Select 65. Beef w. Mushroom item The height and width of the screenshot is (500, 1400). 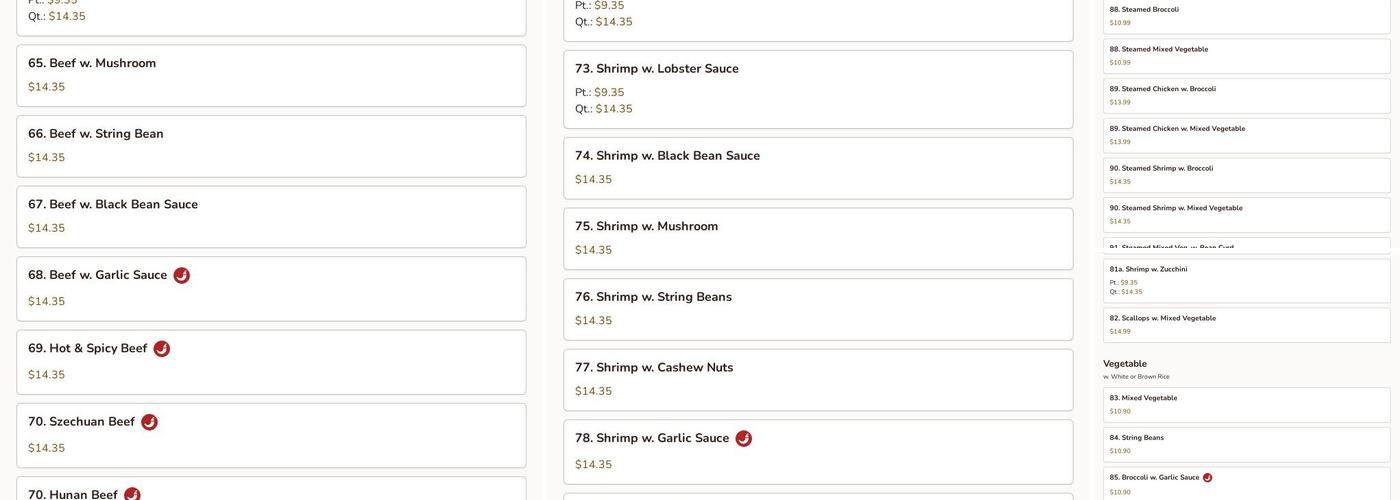271,75
